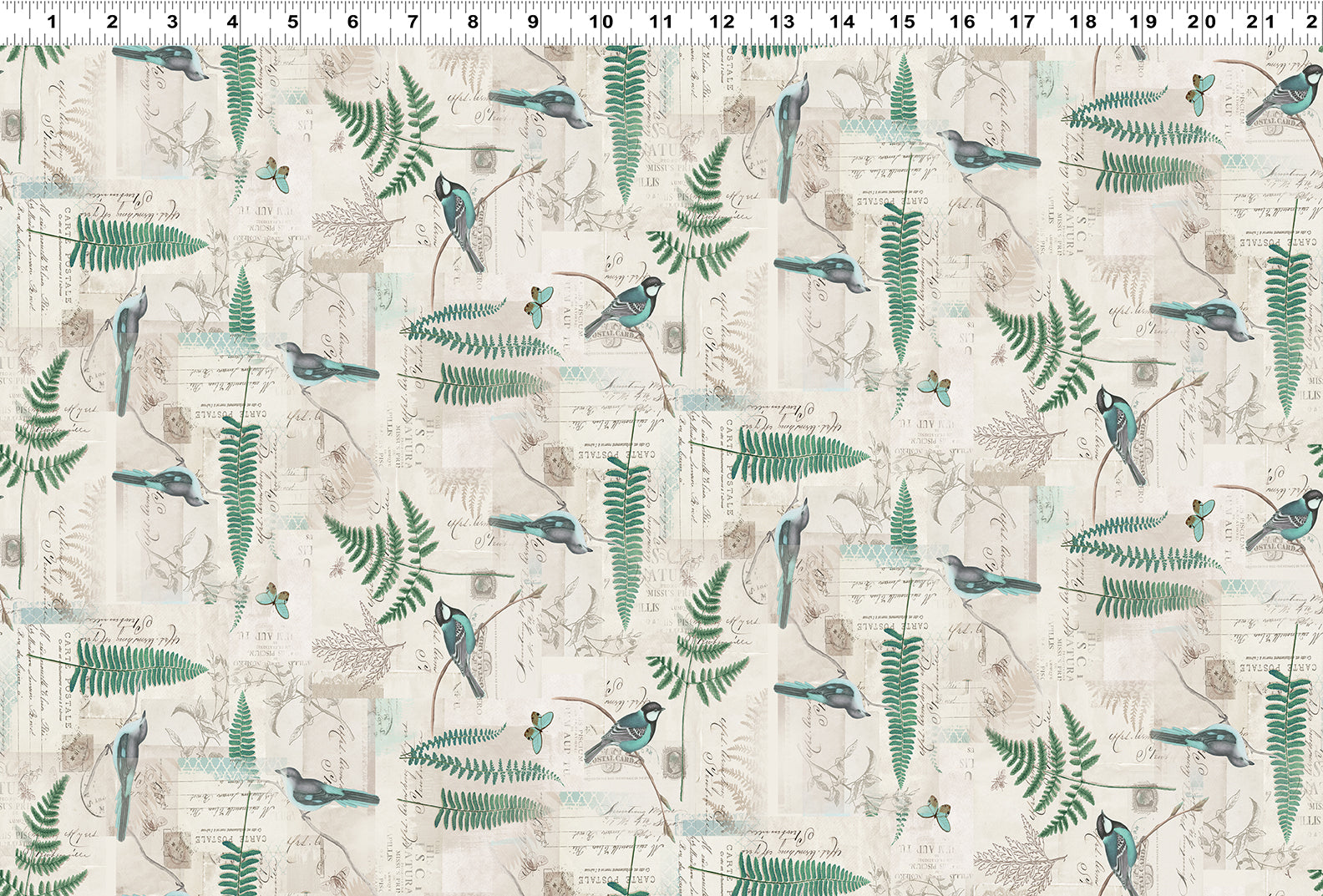Image resolution: width=1323 pixels, height=896 pixels.
Task: Click ruler number 5
Action: [x=292, y=21]
